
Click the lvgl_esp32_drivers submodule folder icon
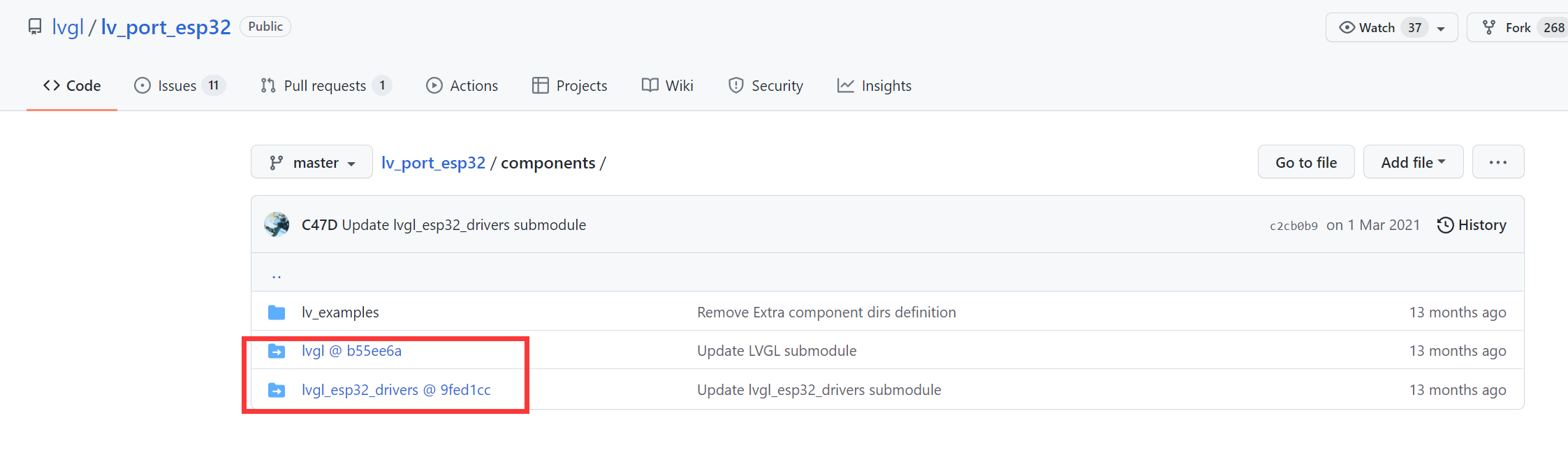tap(277, 390)
